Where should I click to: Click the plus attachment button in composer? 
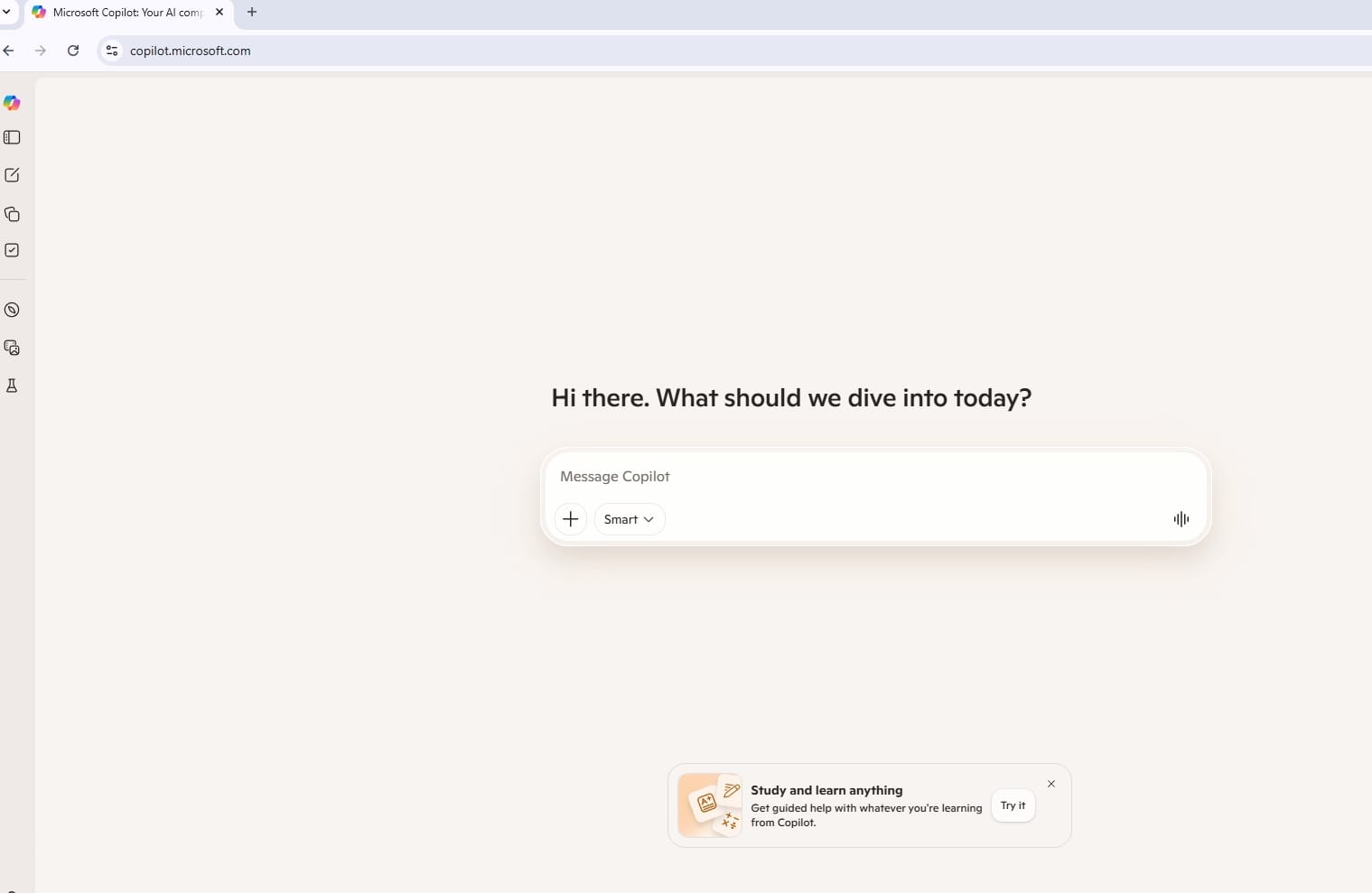[570, 519]
